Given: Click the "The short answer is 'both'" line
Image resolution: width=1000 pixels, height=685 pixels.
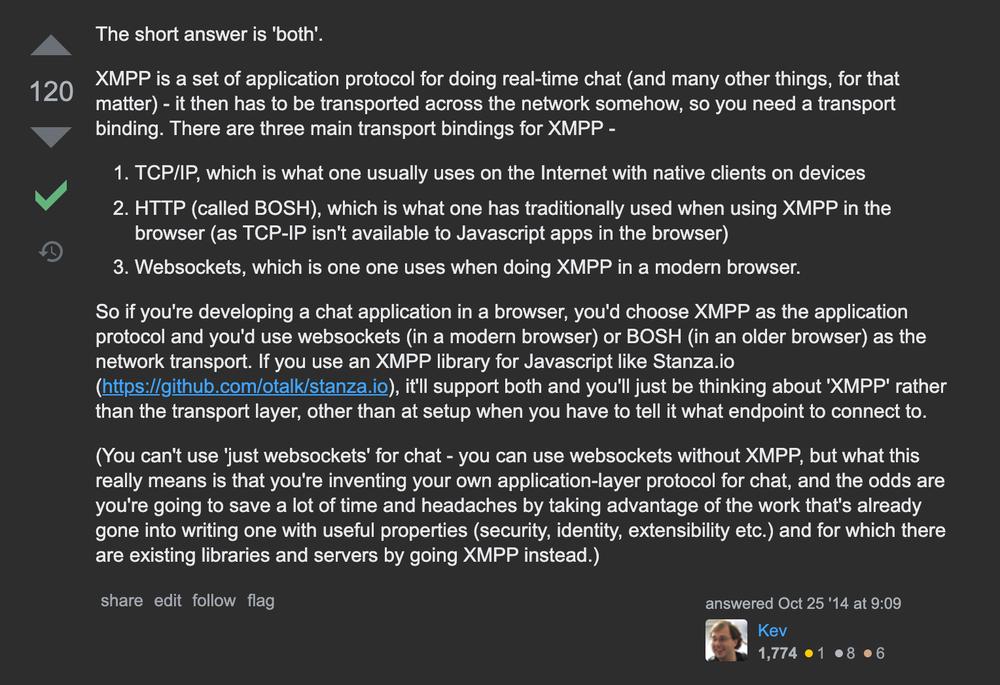Looking at the screenshot, I should (x=209, y=34).
